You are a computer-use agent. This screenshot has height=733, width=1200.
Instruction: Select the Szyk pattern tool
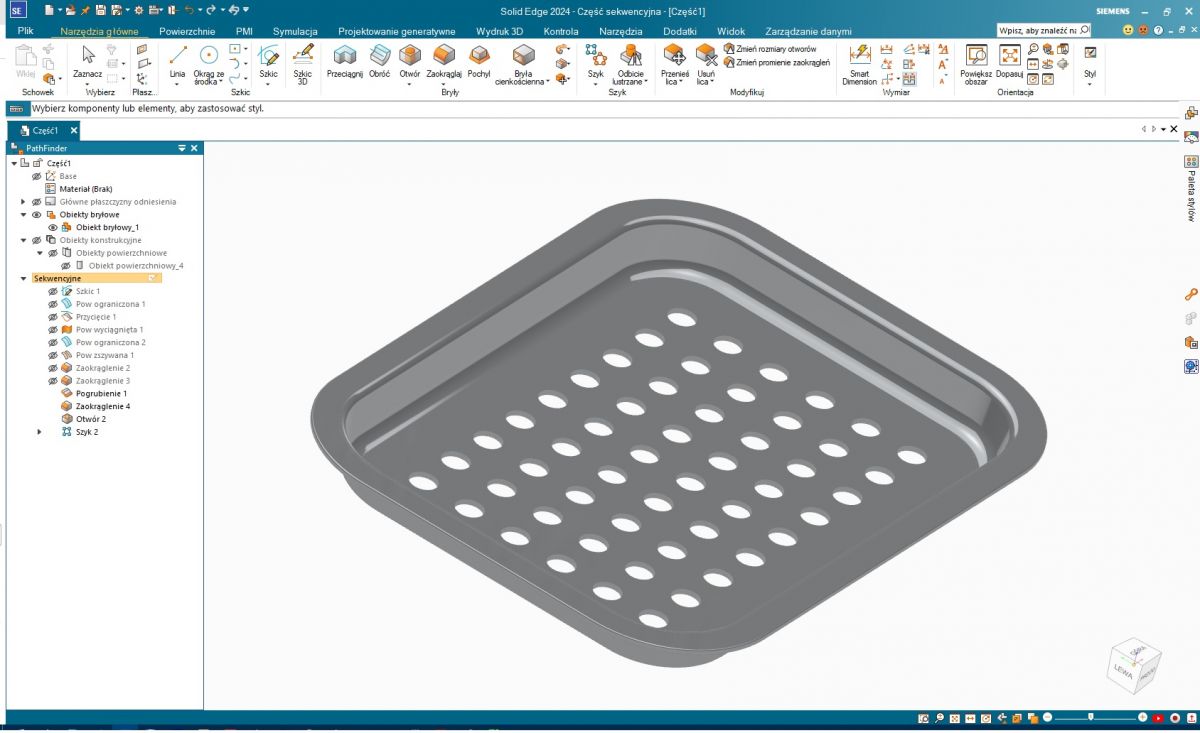coord(596,60)
